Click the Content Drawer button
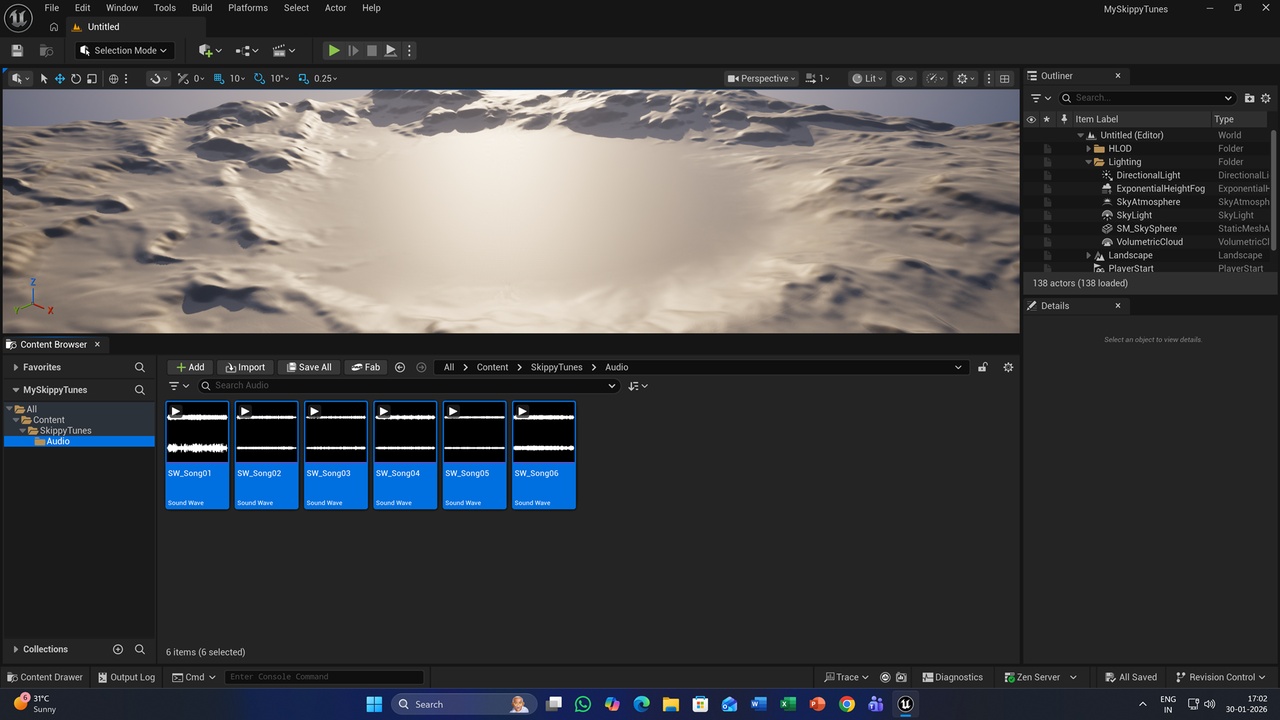1280x720 pixels. [x=45, y=677]
